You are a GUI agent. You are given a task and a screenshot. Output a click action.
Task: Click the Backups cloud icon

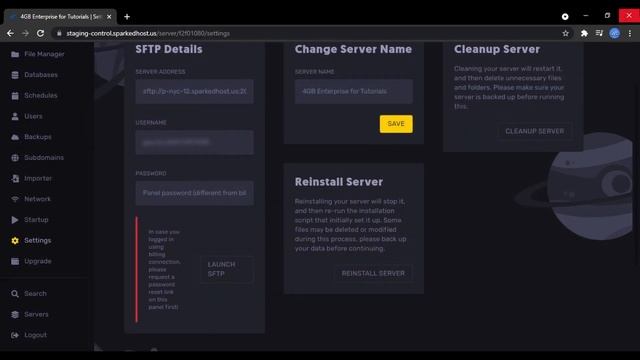tap(15, 137)
